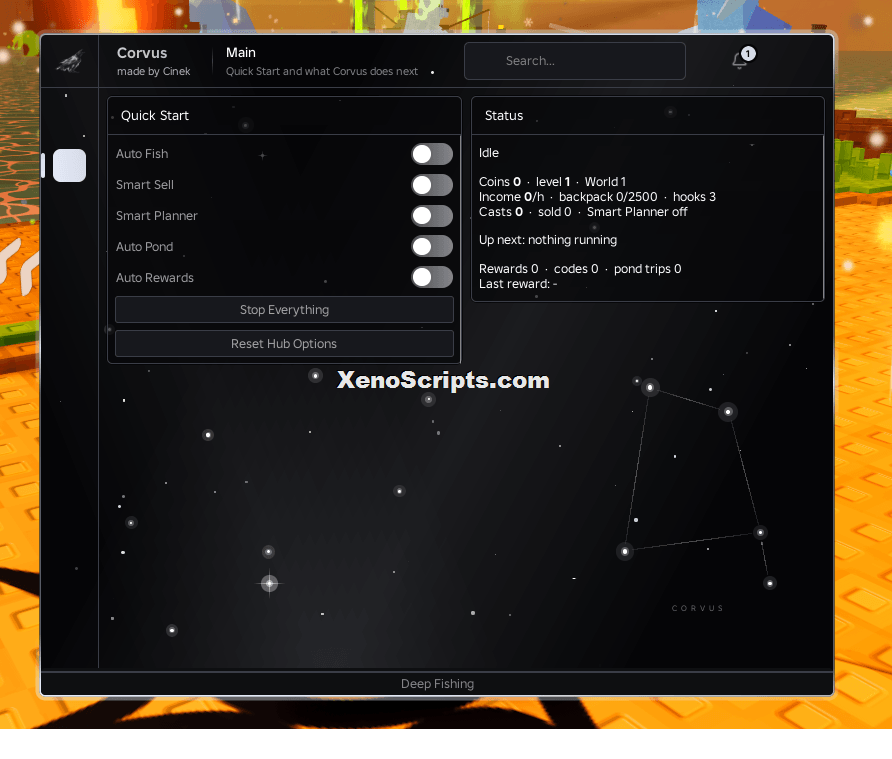This screenshot has width=892, height=759.
Task: Click the Status panel header
Action: [x=648, y=116]
